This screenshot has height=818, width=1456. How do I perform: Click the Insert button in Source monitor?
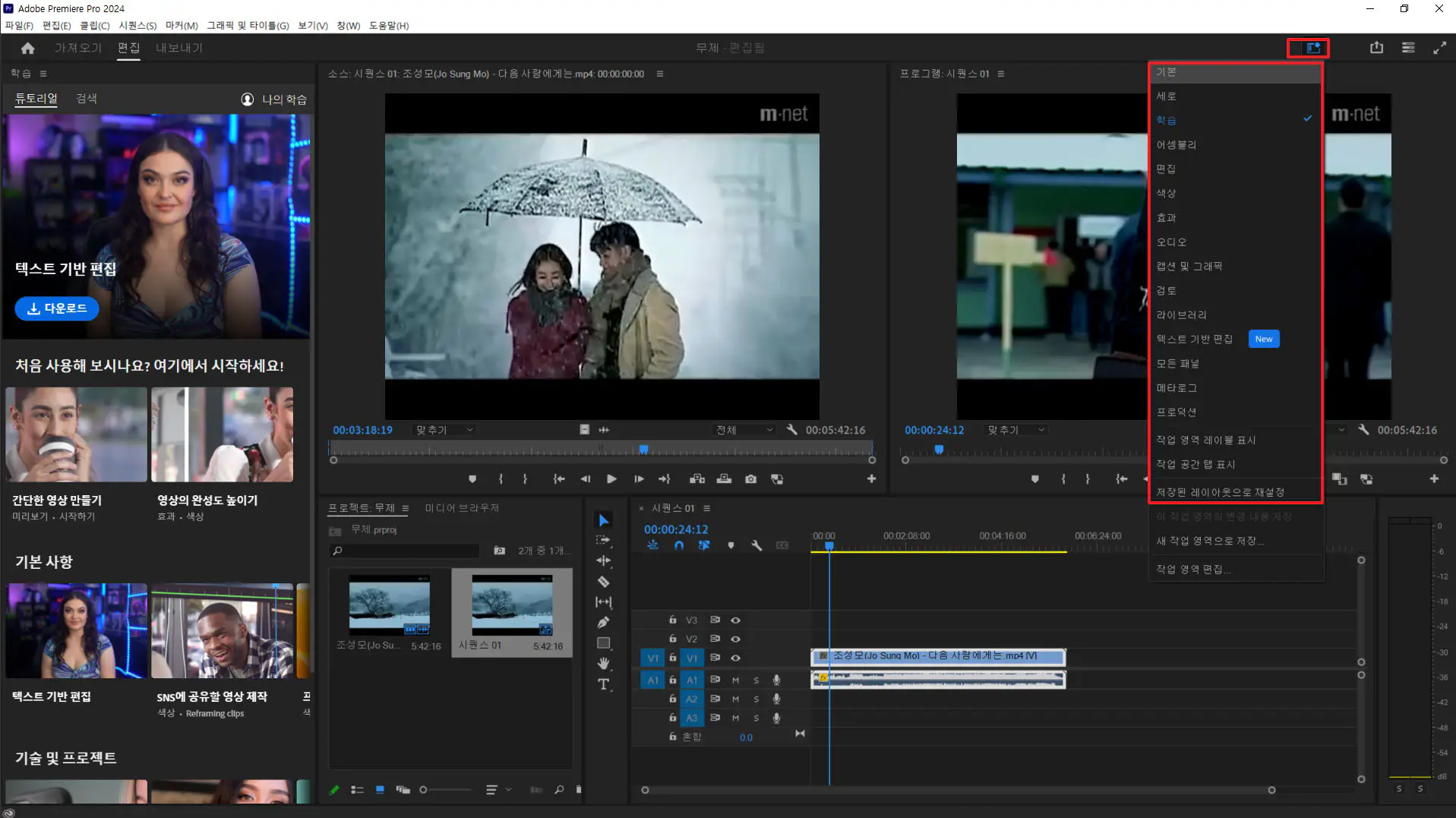point(697,479)
